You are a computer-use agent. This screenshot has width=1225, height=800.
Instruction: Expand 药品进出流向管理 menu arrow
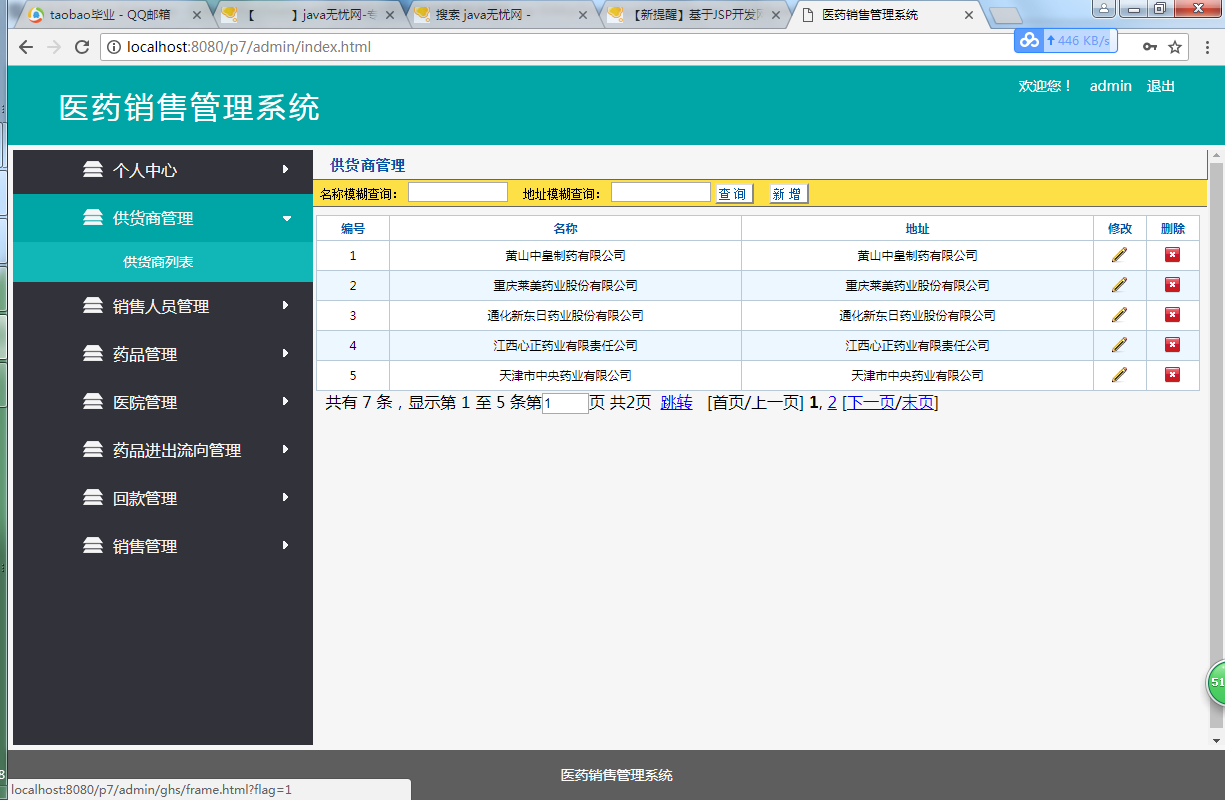click(x=286, y=449)
